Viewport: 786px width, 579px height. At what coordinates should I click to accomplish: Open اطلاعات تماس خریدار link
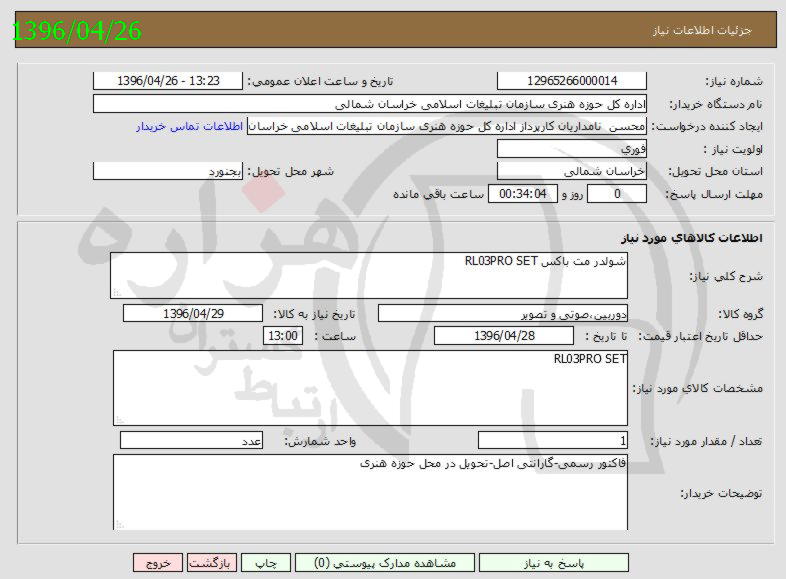coord(189,126)
